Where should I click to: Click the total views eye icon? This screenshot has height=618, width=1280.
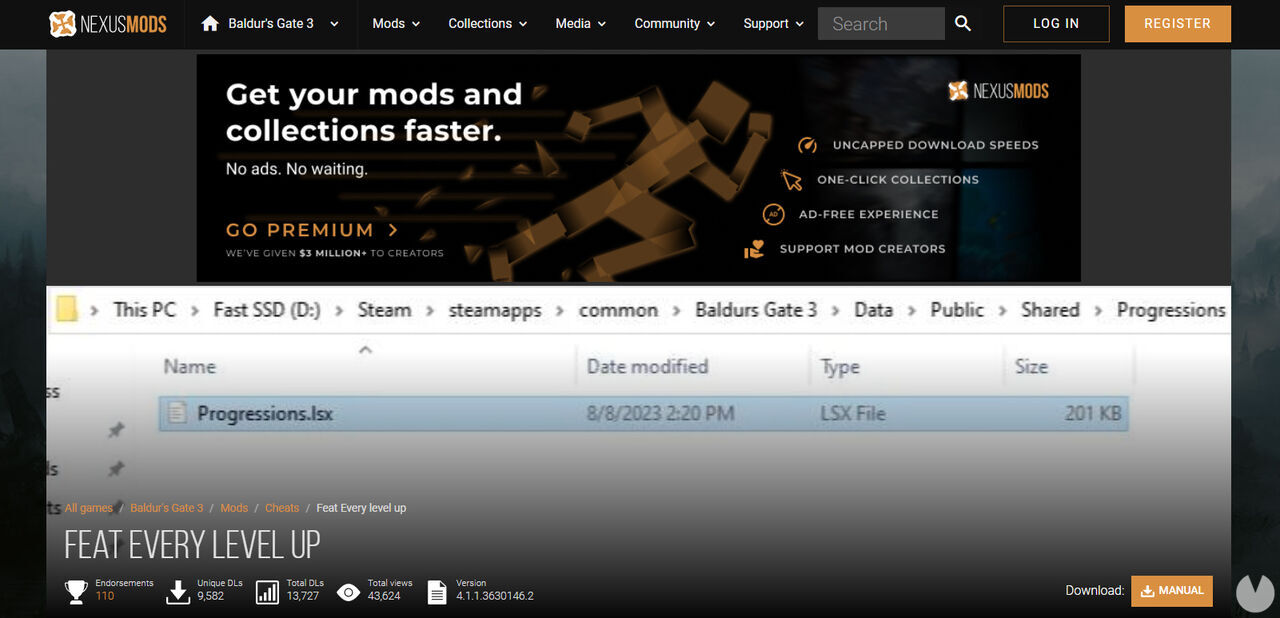(x=348, y=592)
